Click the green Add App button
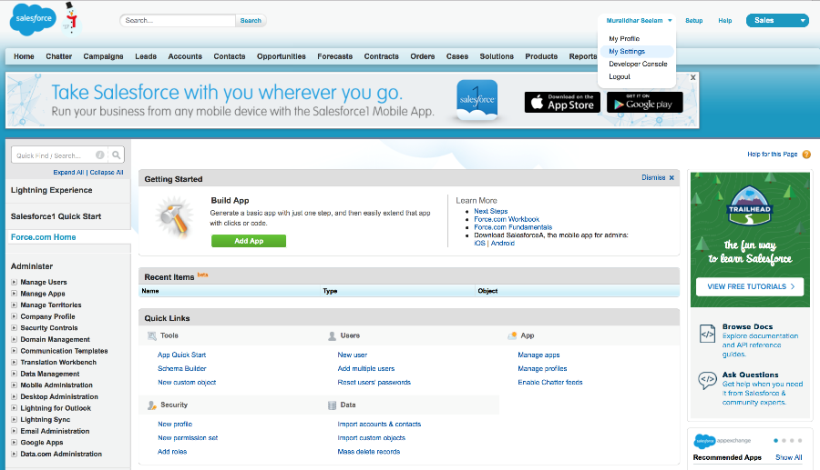The height and width of the screenshot is (470, 820). coord(248,240)
